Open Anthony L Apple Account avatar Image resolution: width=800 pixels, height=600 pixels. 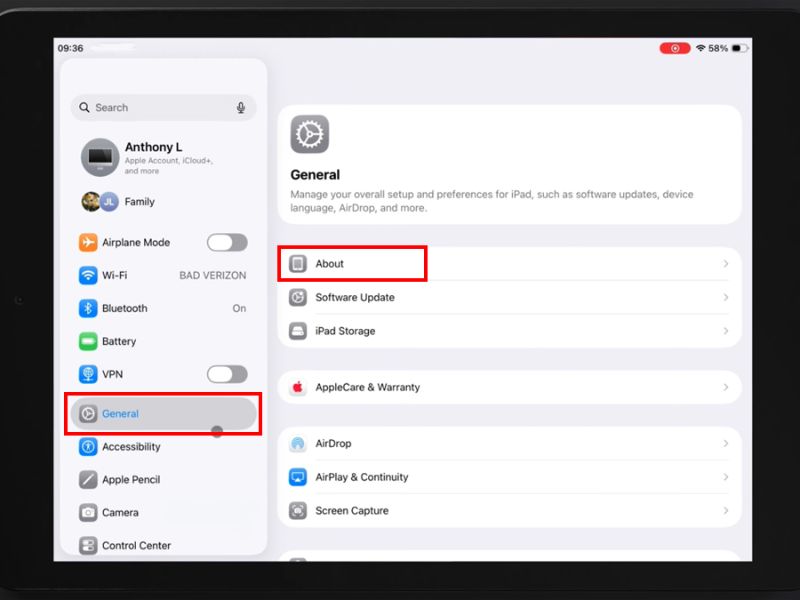[100, 157]
